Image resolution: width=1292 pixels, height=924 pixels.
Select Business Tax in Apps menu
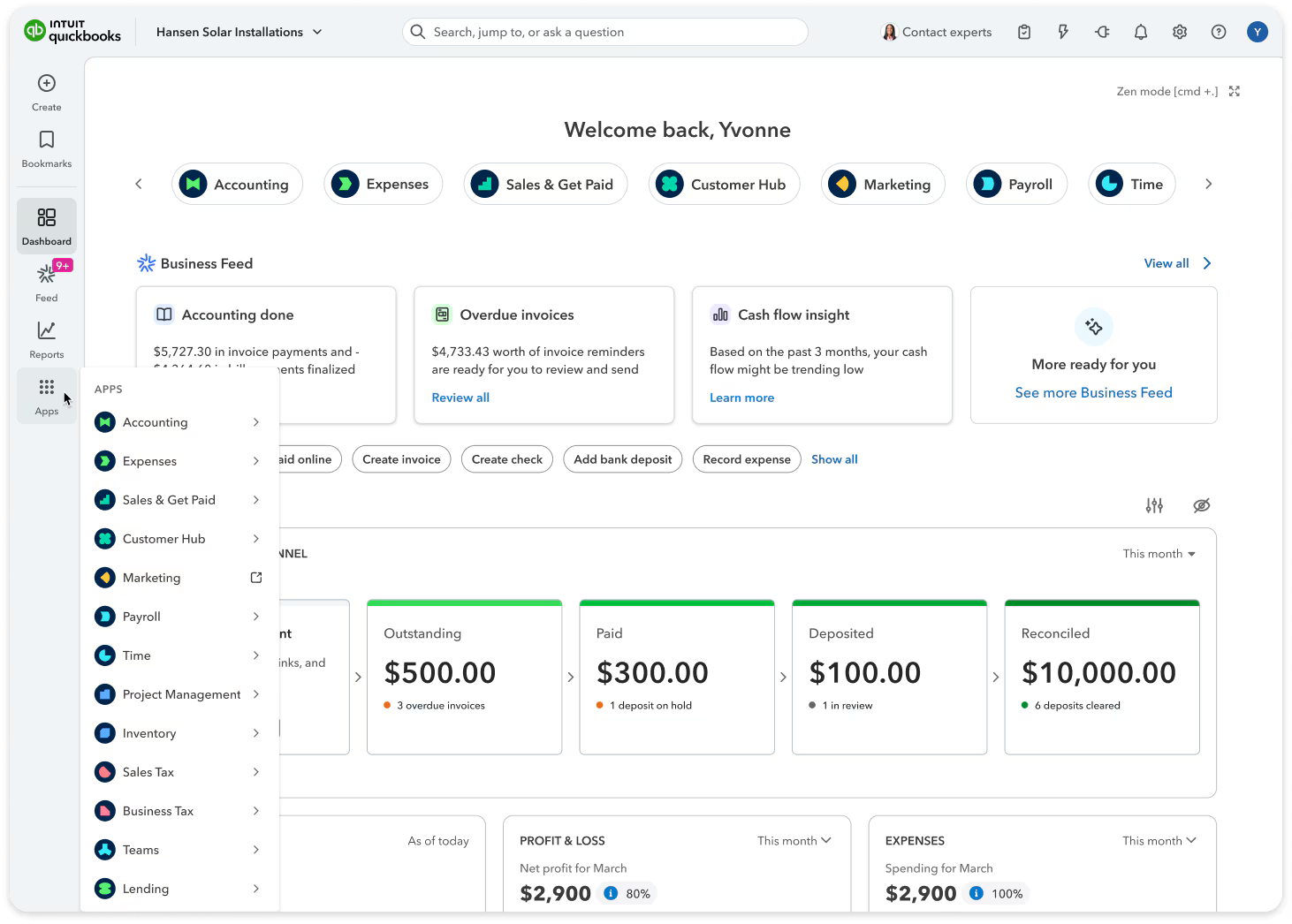pyautogui.click(x=179, y=811)
